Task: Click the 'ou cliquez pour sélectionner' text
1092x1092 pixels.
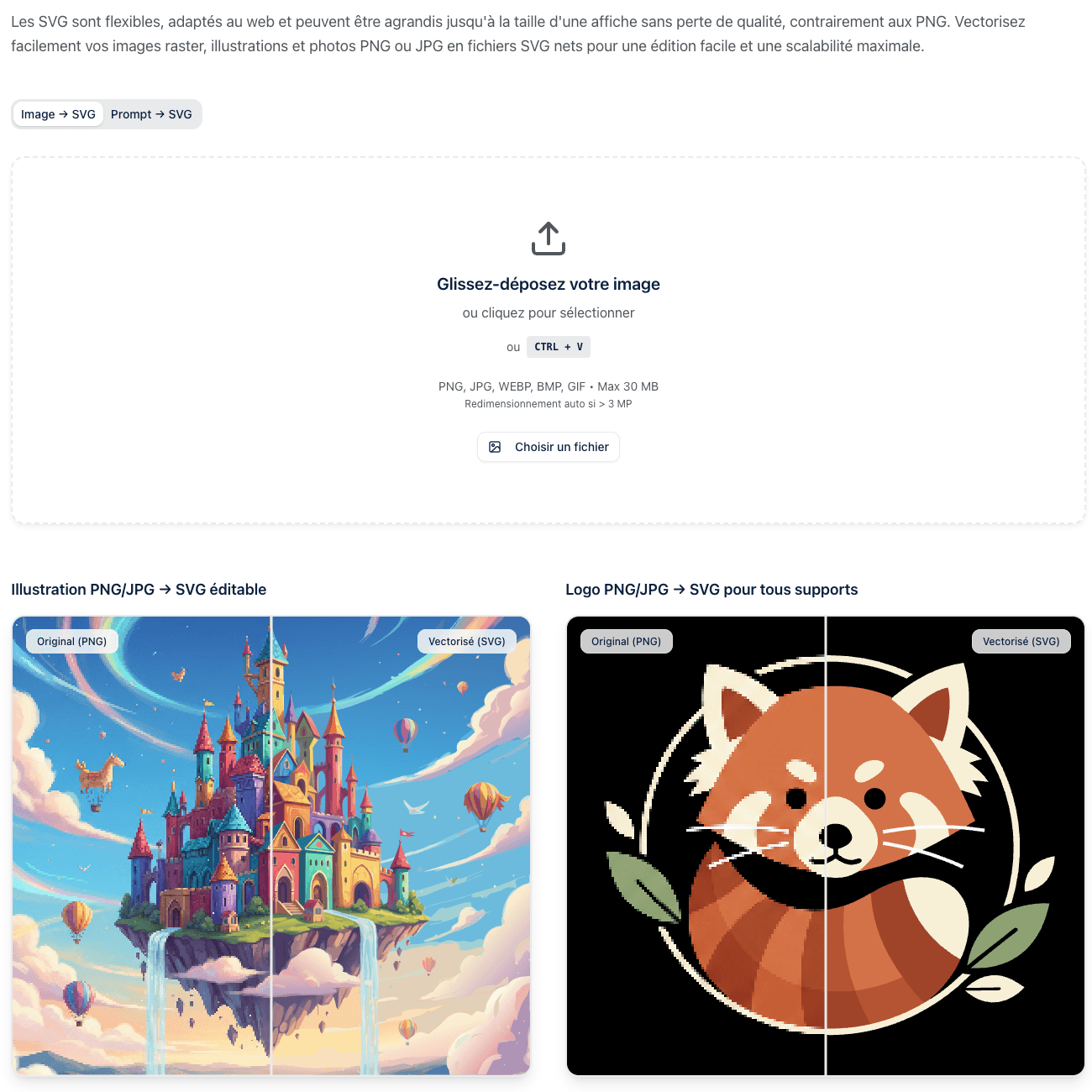Action: click(x=549, y=312)
